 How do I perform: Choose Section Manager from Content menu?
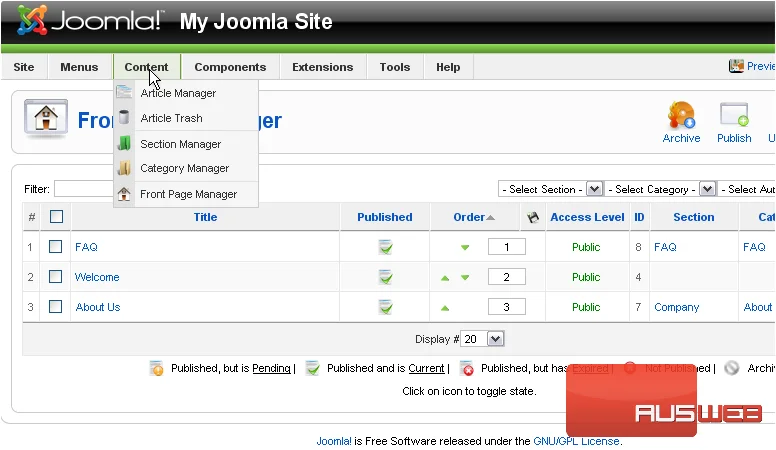[x=186, y=144]
